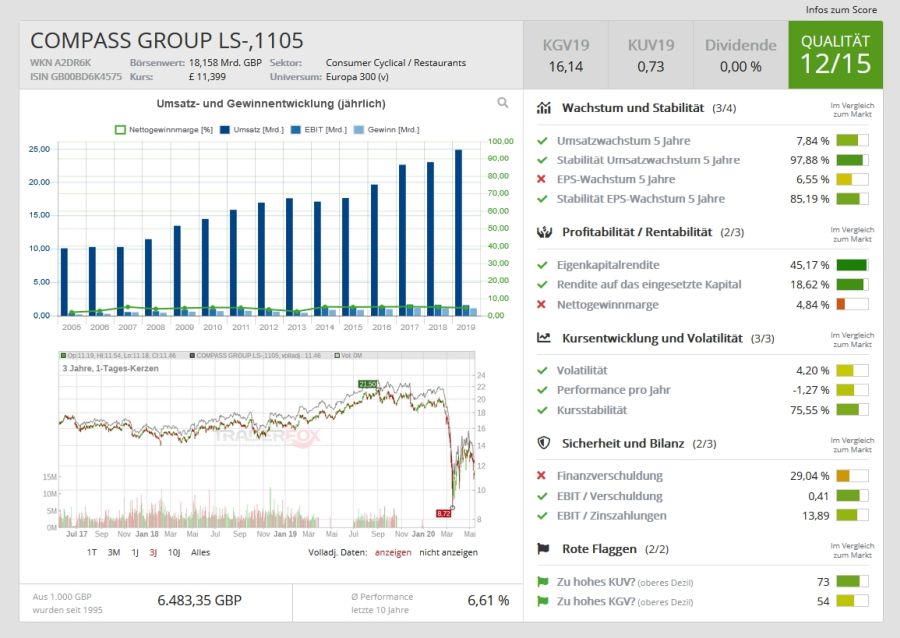The height and width of the screenshot is (638, 900).
Task: Switch price chart to 3M range
Action: pos(114,553)
